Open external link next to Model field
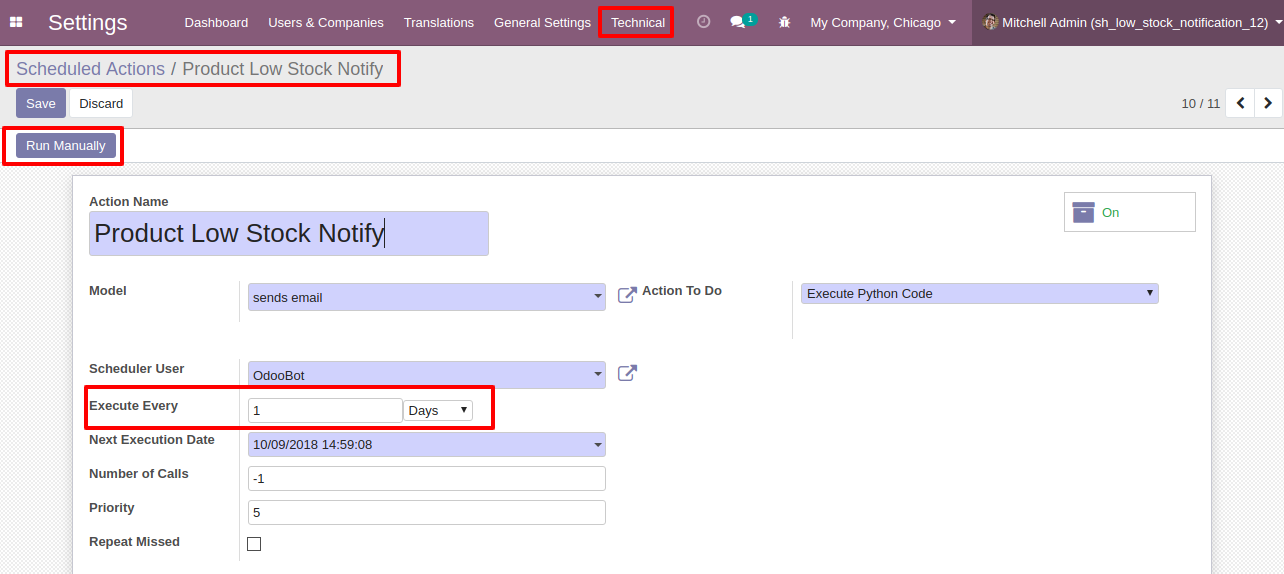 click(x=627, y=295)
